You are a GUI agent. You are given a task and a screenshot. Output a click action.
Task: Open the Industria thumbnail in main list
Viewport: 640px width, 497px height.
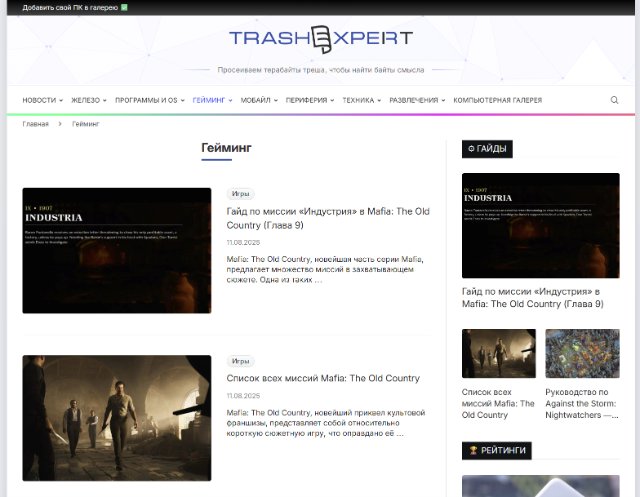pyautogui.click(x=117, y=251)
